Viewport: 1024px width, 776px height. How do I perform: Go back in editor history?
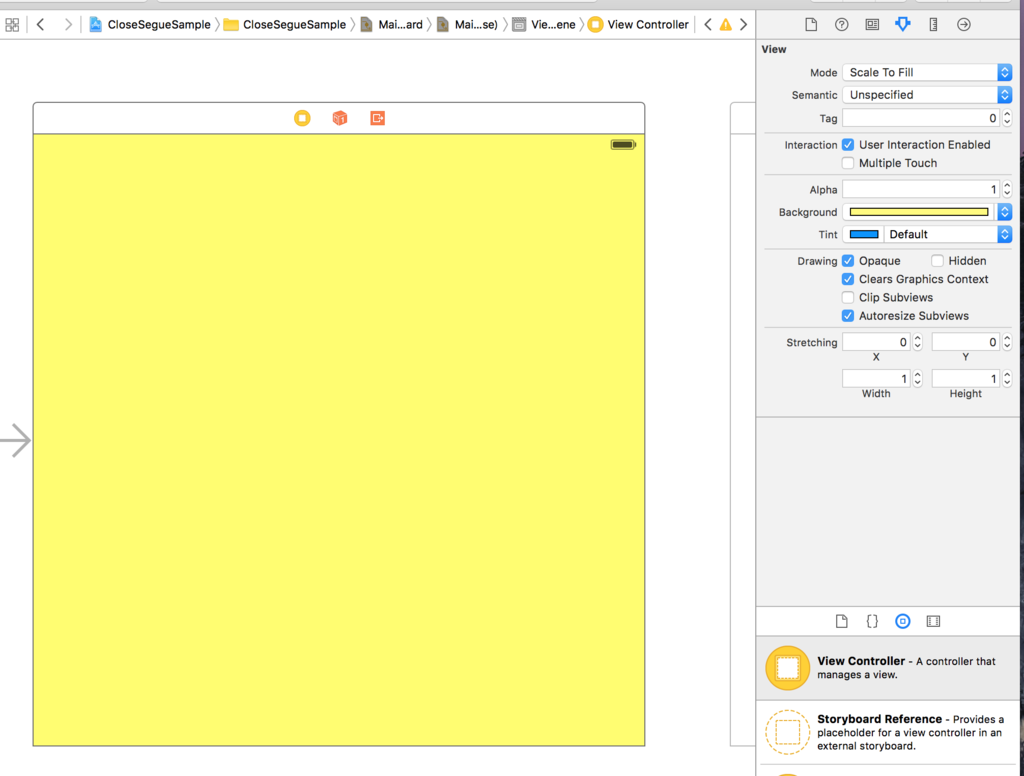pyautogui.click(x=40, y=25)
